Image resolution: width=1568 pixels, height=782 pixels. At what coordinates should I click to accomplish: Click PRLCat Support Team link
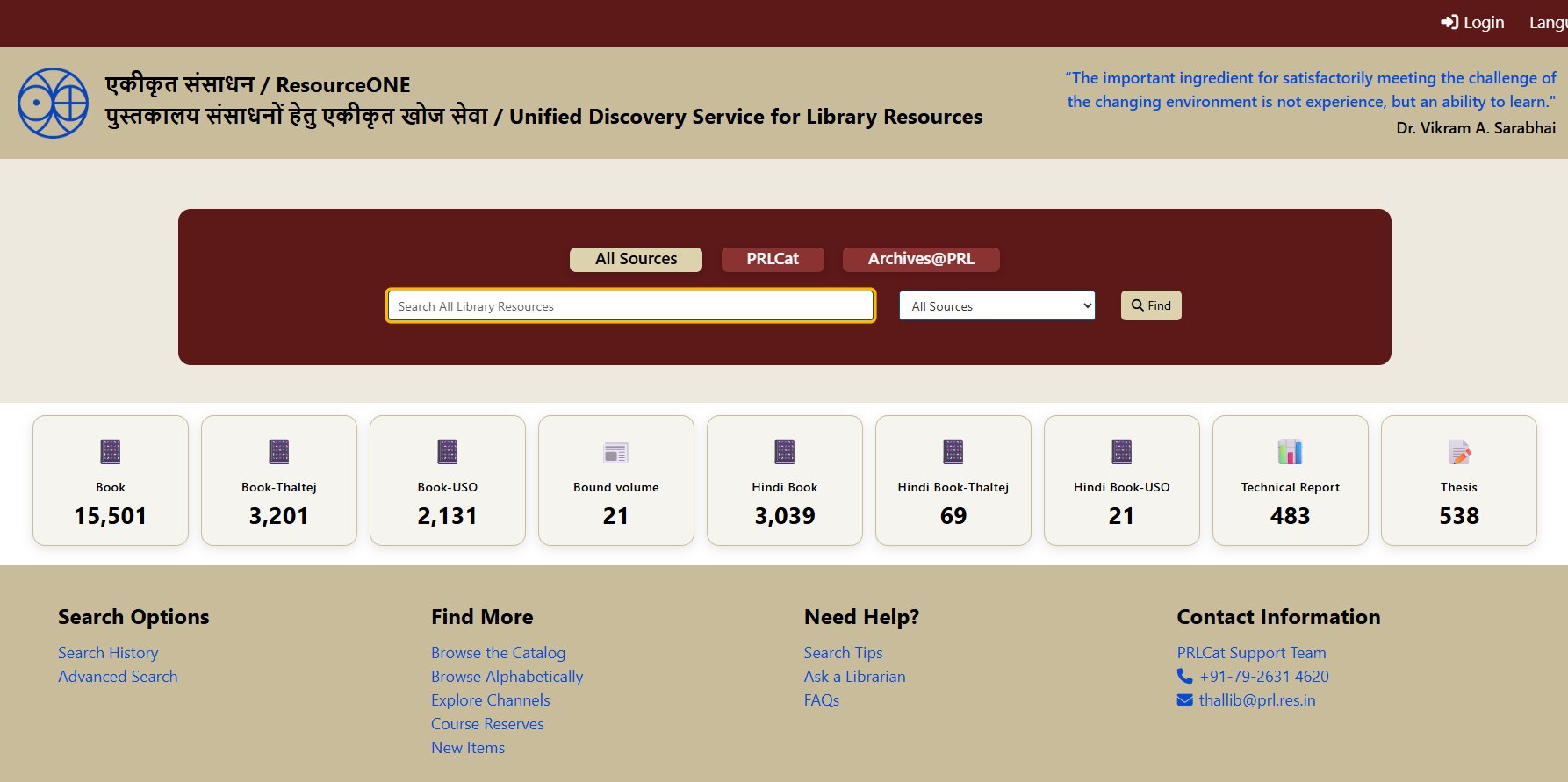coord(1251,653)
